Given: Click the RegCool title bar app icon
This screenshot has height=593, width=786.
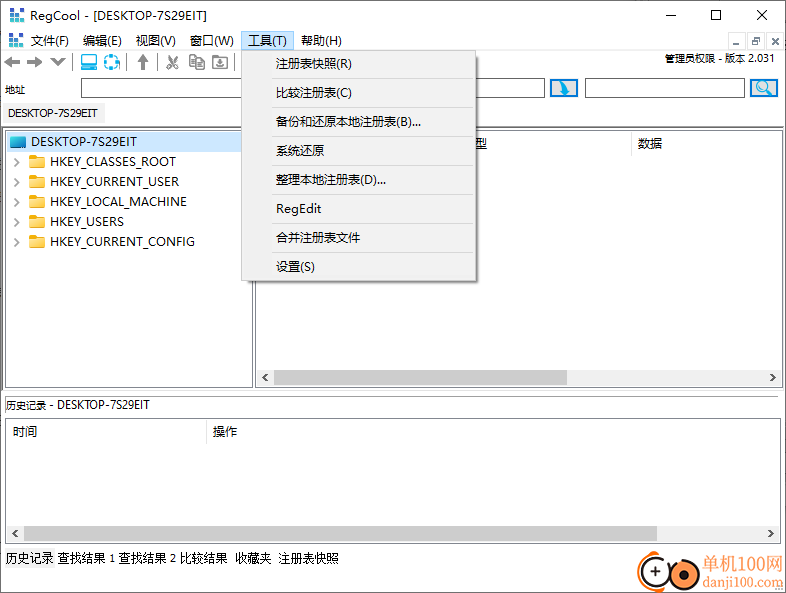Looking at the screenshot, I should [x=17, y=15].
